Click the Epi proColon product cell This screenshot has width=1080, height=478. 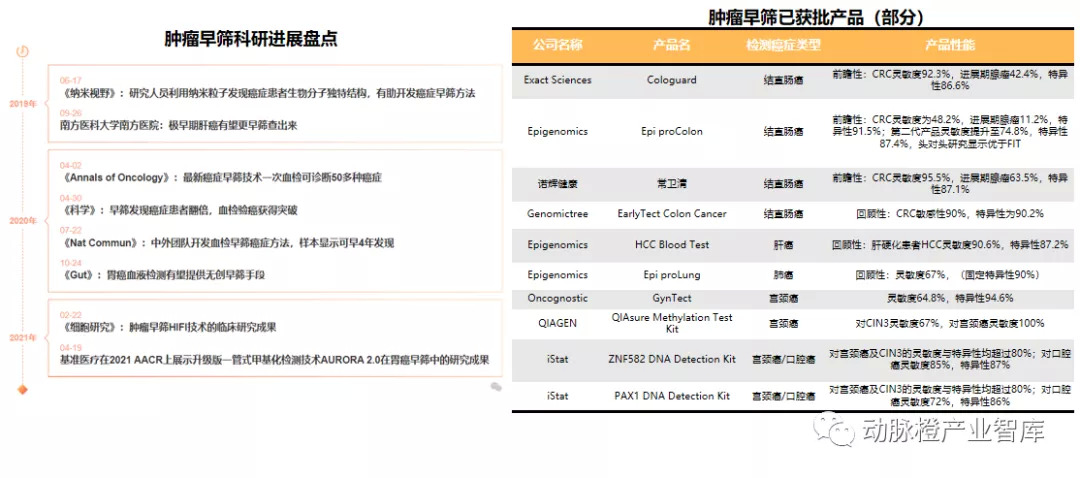[x=671, y=131]
